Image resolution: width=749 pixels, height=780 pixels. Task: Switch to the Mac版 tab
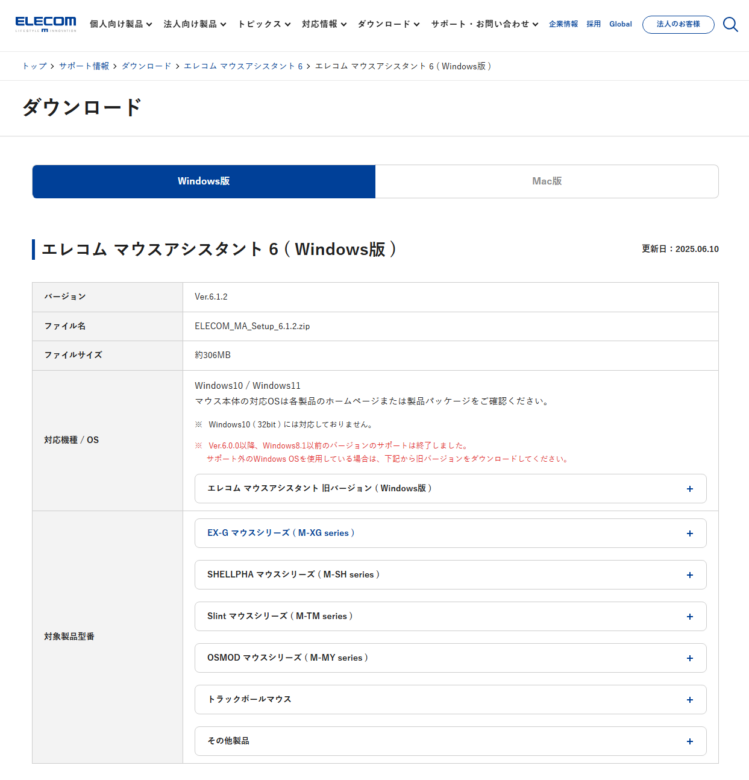click(x=547, y=182)
